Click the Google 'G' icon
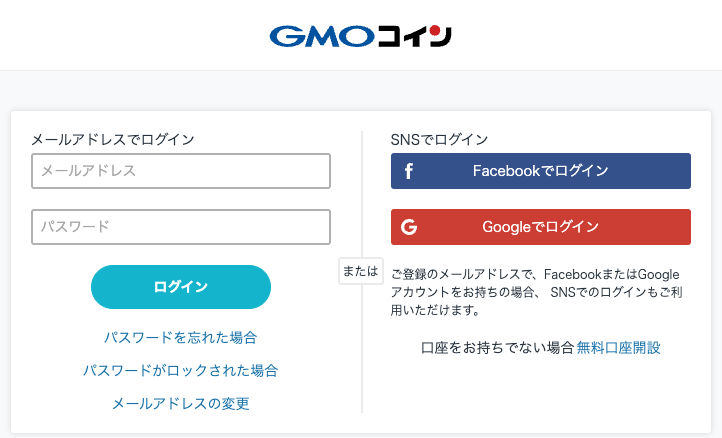 [x=409, y=227]
